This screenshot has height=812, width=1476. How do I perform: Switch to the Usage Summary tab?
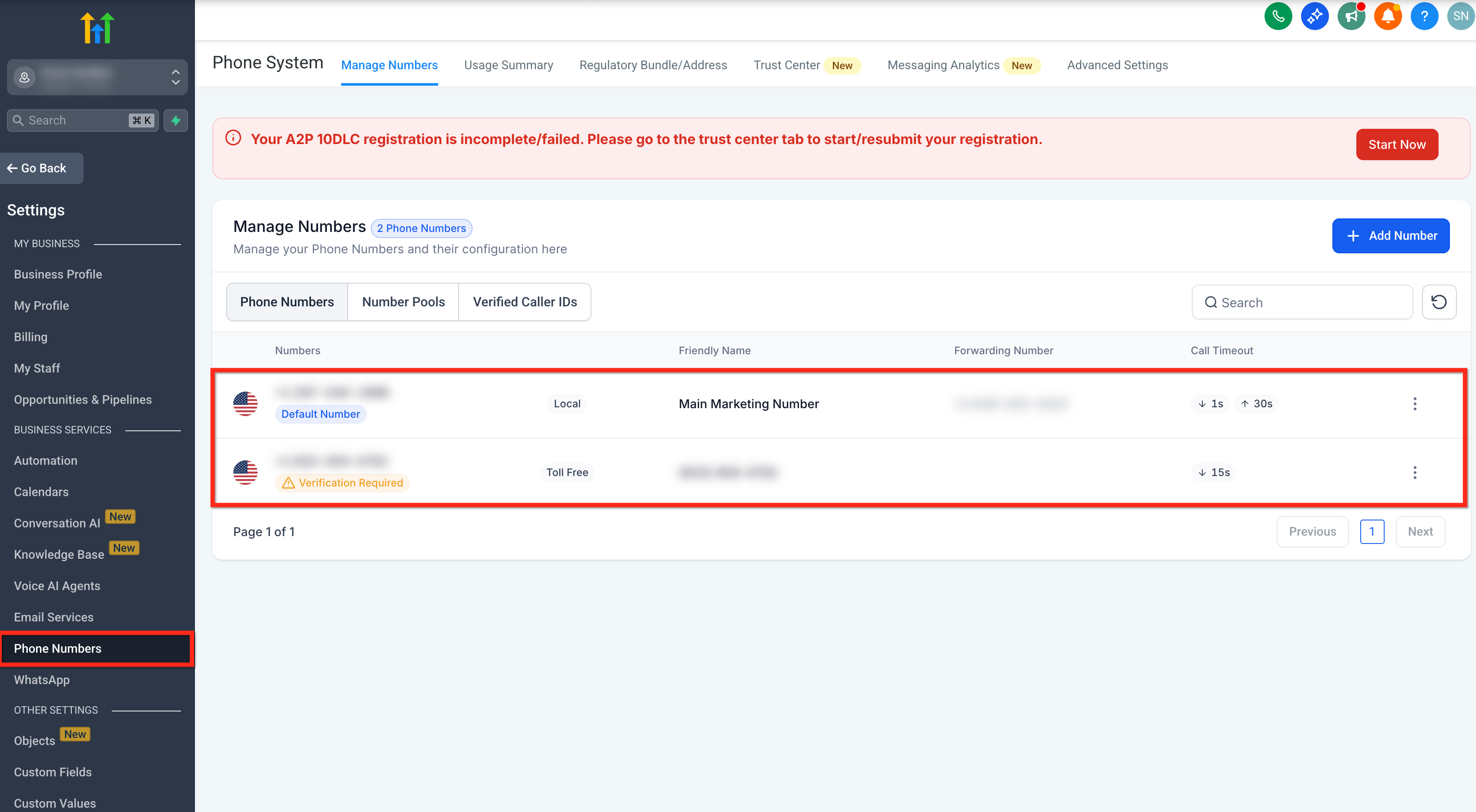click(x=508, y=65)
